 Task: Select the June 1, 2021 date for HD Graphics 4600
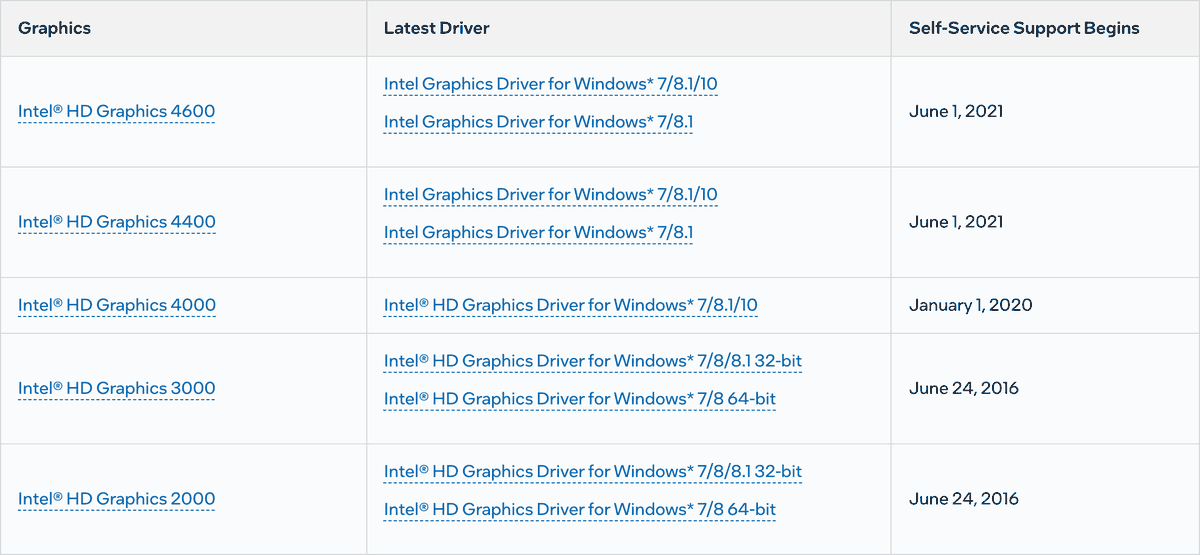(x=956, y=111)
